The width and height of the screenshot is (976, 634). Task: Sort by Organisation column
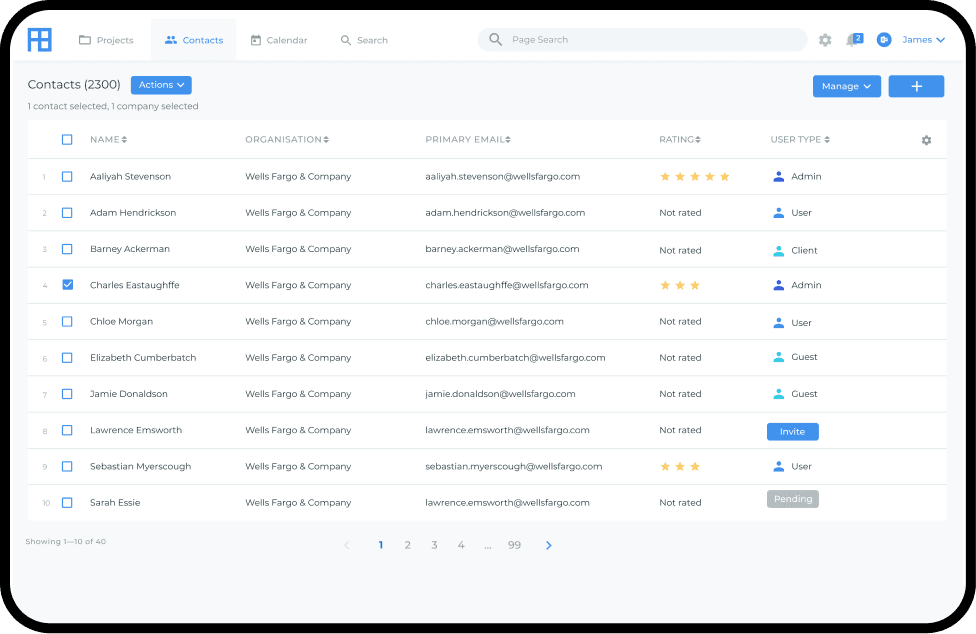(x=287, y=139)
